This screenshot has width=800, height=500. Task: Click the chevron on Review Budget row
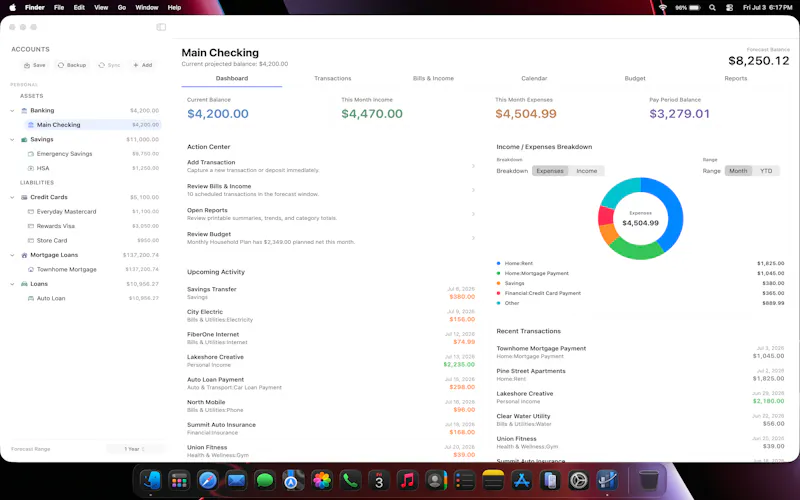[473, 238]
